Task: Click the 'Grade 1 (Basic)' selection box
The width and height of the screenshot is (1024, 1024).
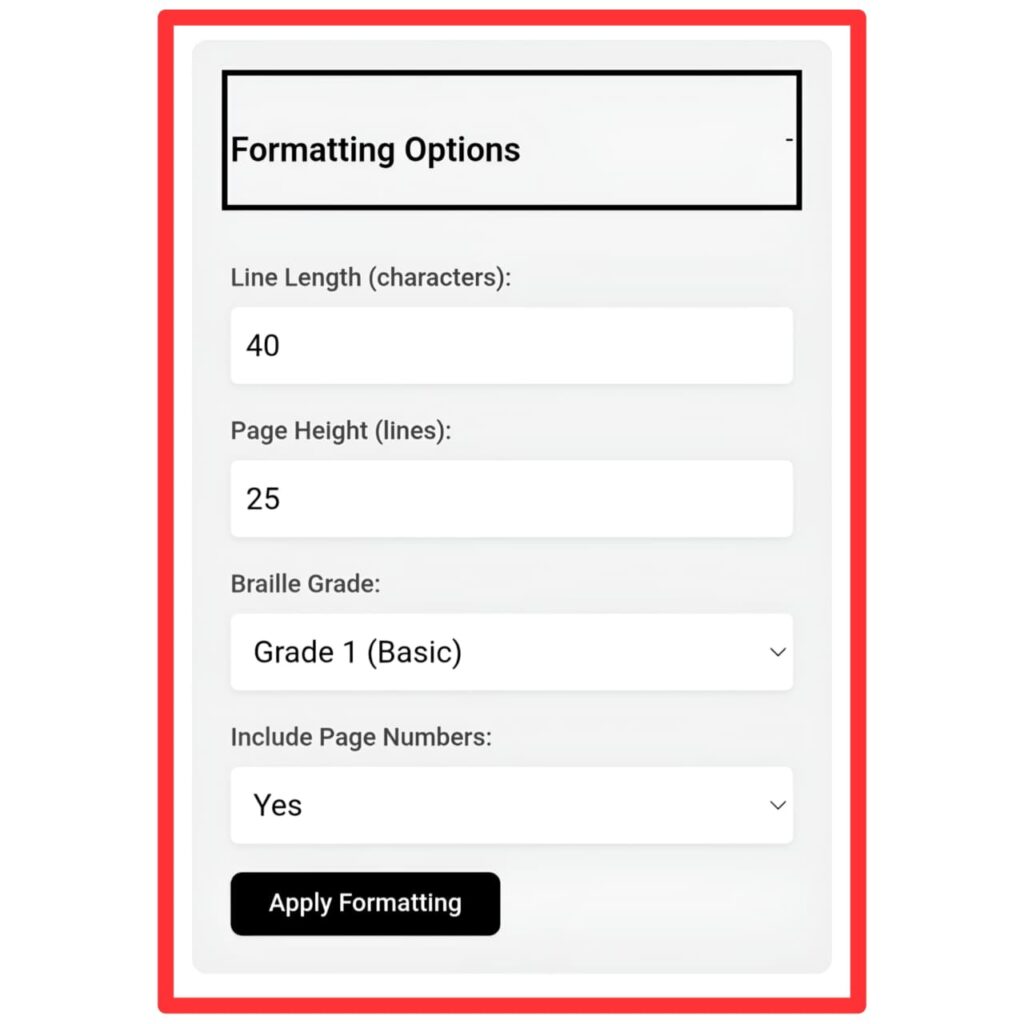Action: 511,652
